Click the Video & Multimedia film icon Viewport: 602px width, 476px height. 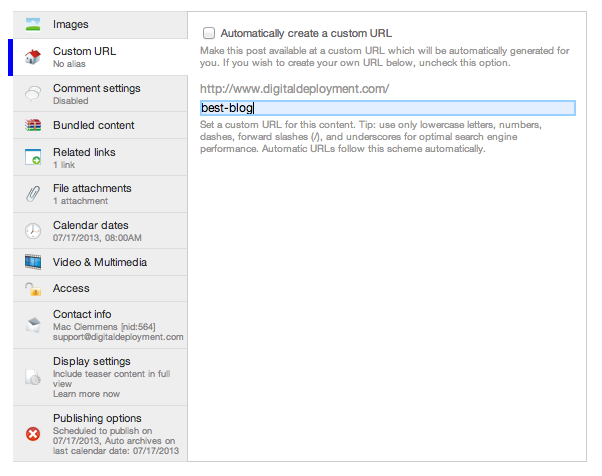click(x=33, y=262)
